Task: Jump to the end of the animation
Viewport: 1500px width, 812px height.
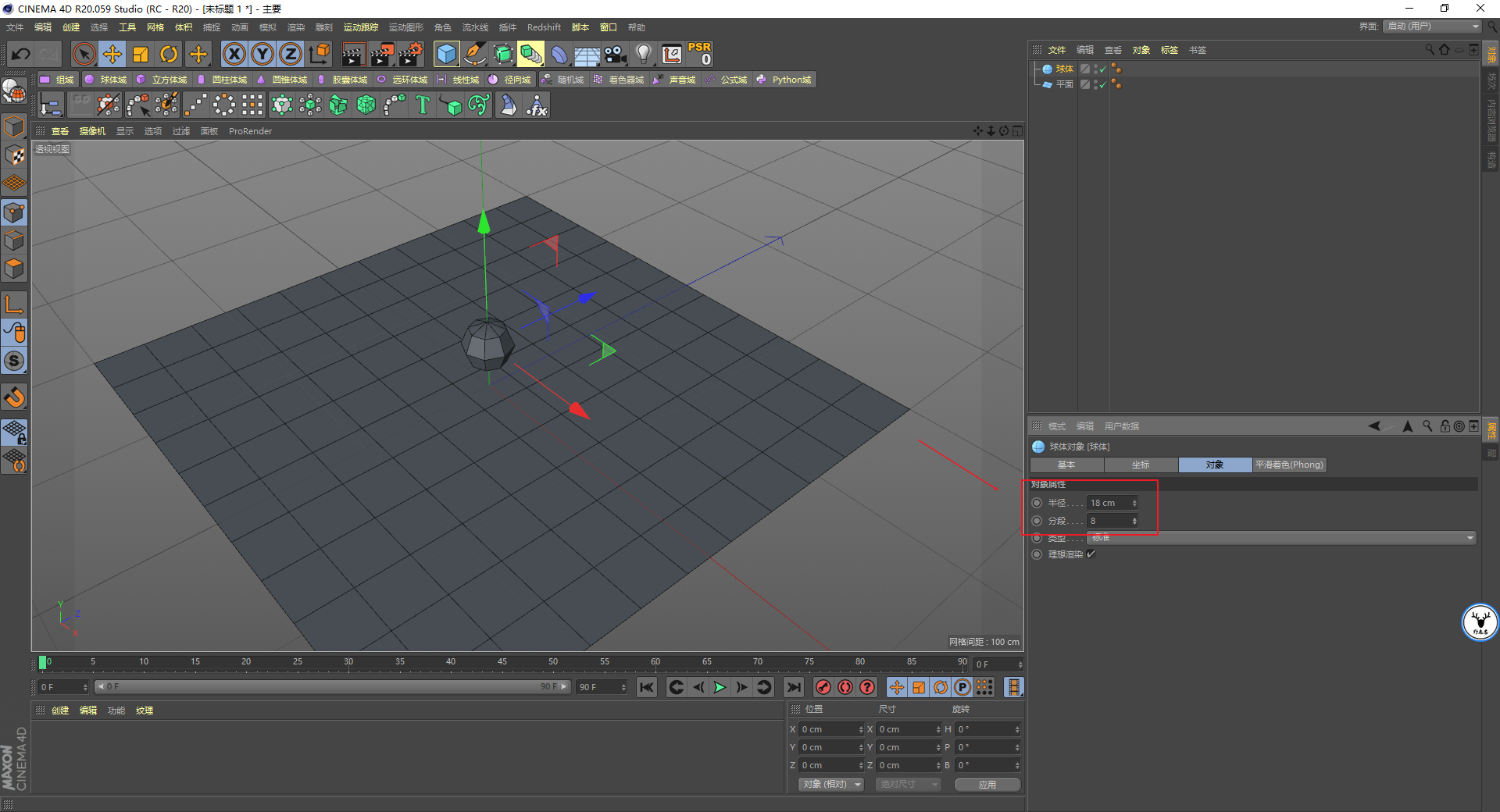Action: pyautogui.click(x=794, y=687)
